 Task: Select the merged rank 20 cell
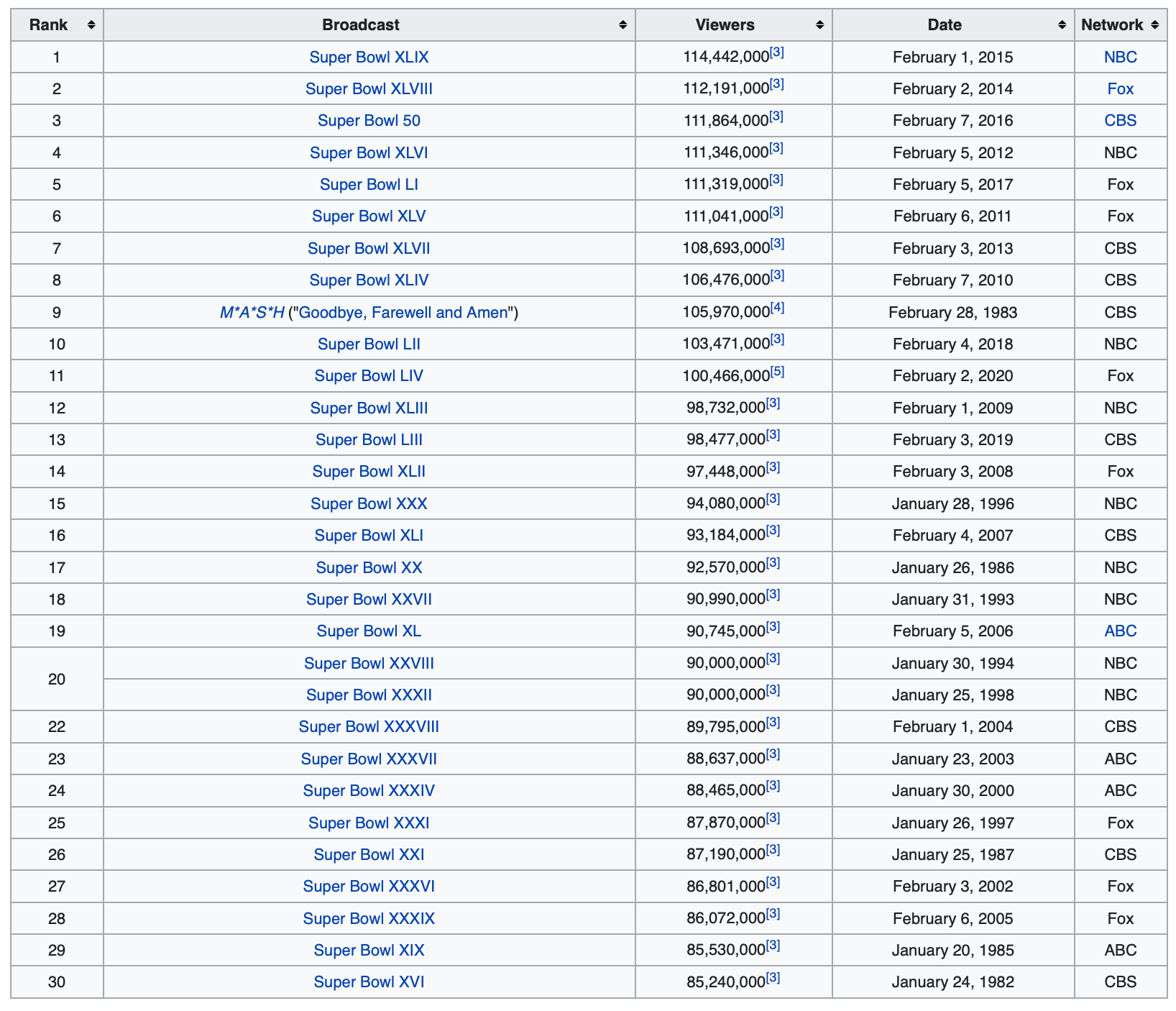(x=57, y=680)
